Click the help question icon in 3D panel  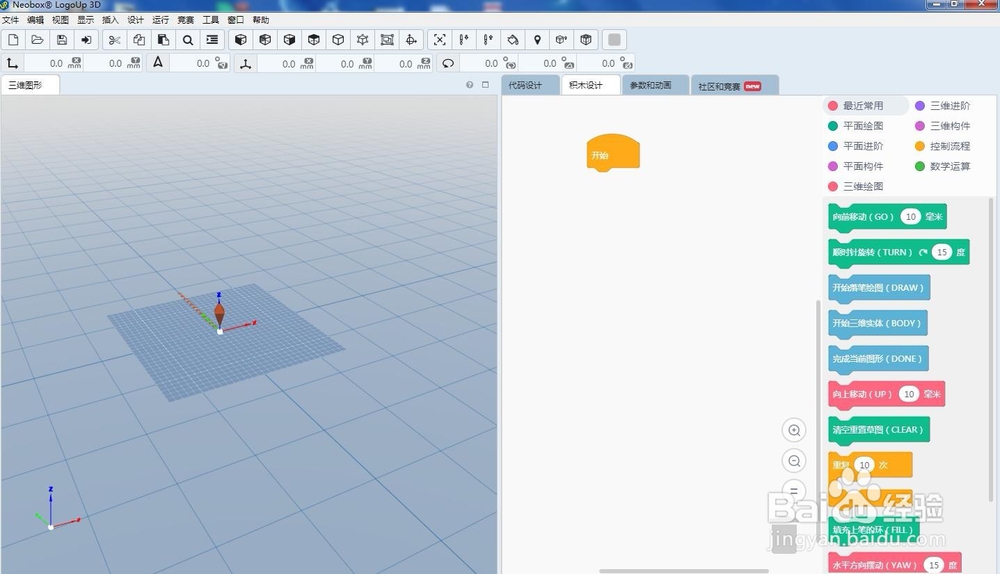(469, 85)
